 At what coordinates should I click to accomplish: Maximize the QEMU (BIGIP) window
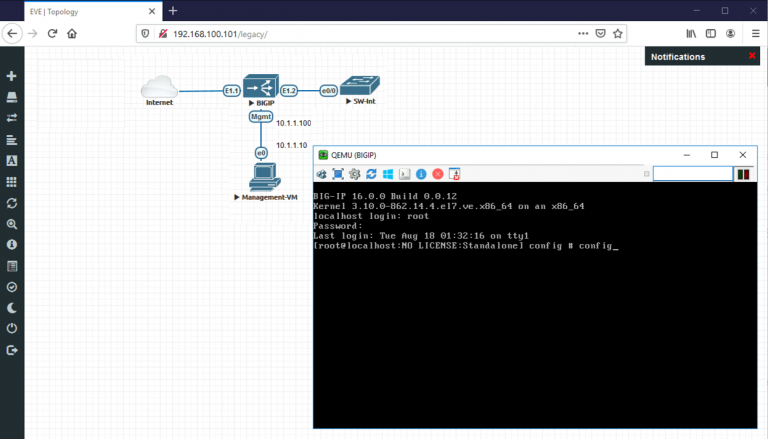[x=715, y=155]
